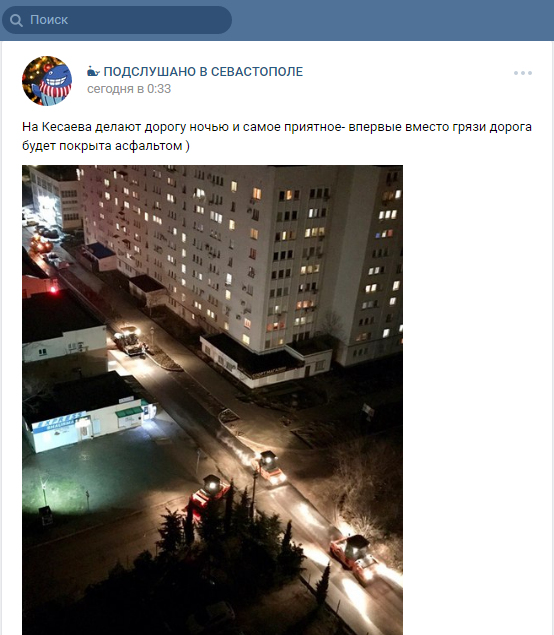This screenshot has height=635, width=554.
Task: Click the illuminated Express shop building in the photo
Action: tap(89, 417)
